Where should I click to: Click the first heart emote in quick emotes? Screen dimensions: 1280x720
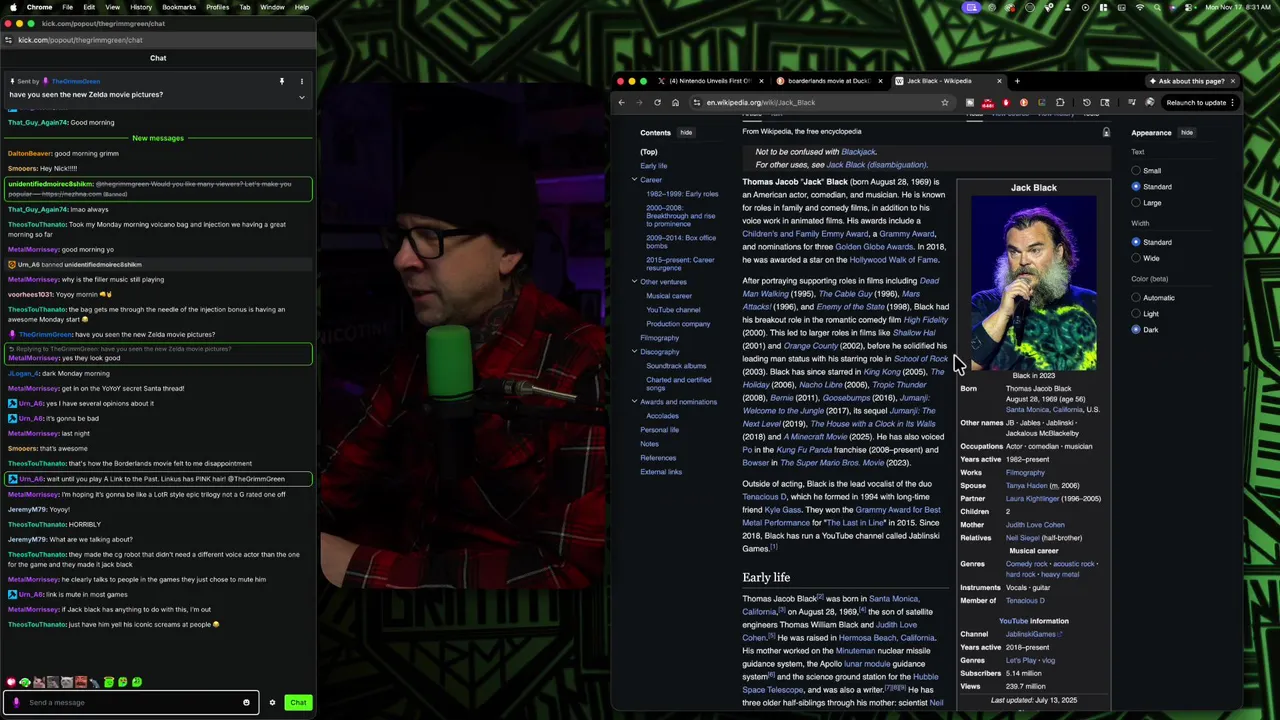tap(11, 682)
